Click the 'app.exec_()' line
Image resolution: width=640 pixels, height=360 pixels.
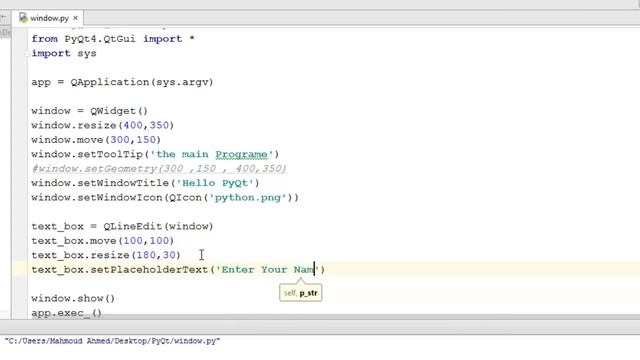pyautogui.click(x=67, y=313)
